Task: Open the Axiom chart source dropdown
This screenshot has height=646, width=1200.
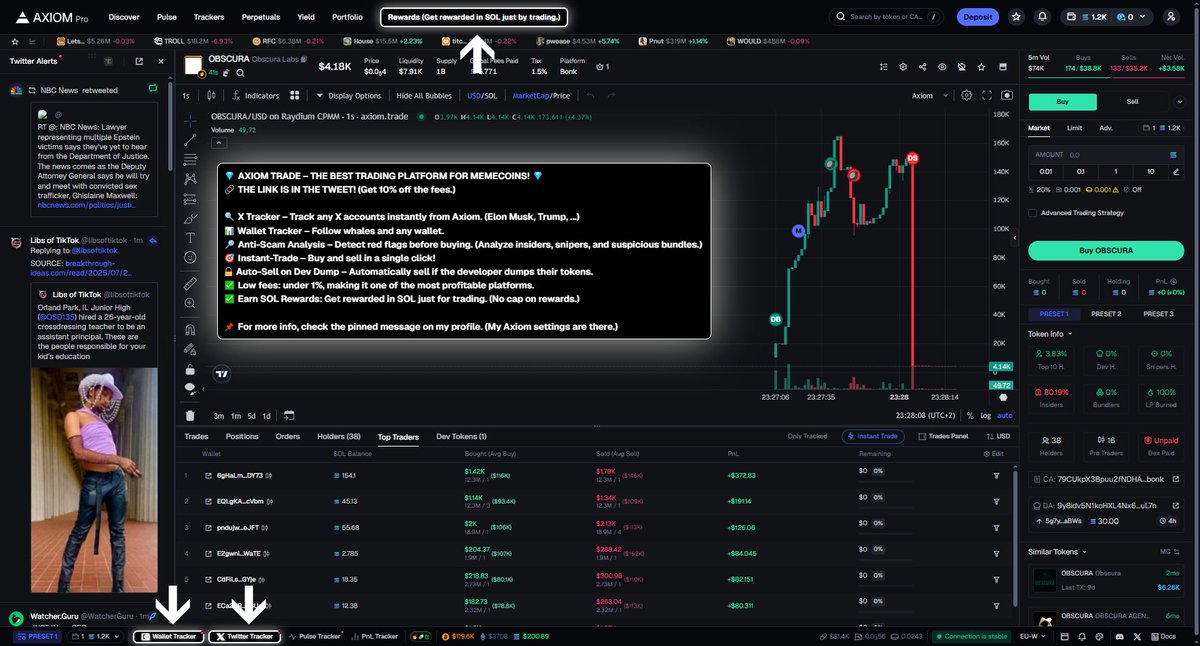Action: 929,96
